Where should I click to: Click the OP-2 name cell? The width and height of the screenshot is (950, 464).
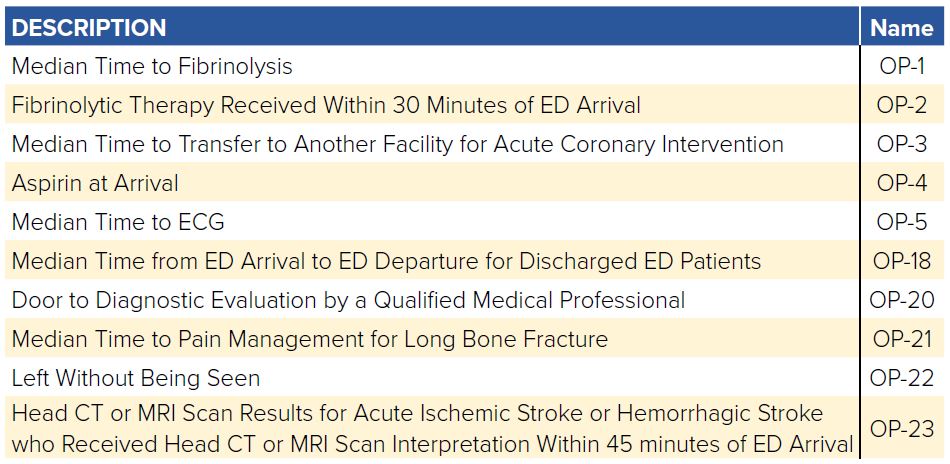(902, 105)
